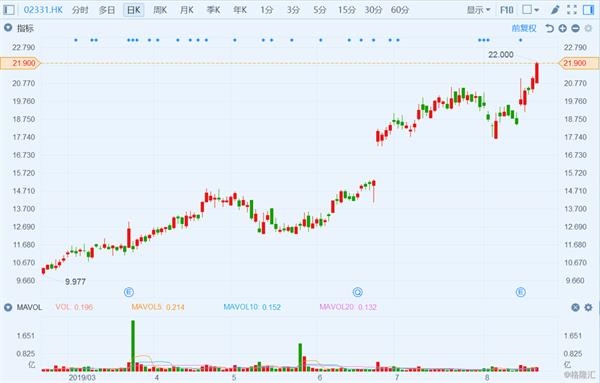Viewport: 600px width, 383px height.
Task: Click the 2019/03 date axis label
Action: [82, 378]
